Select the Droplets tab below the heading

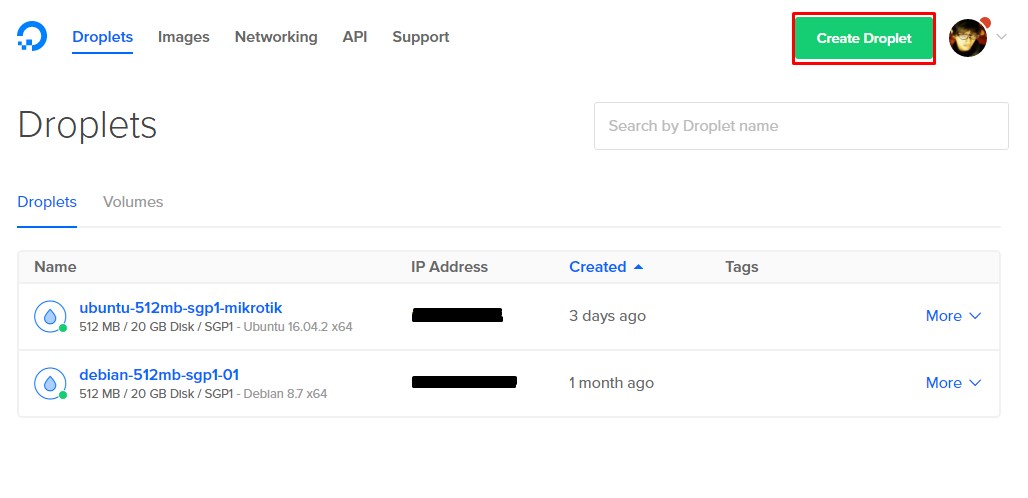tap(47, 202)
